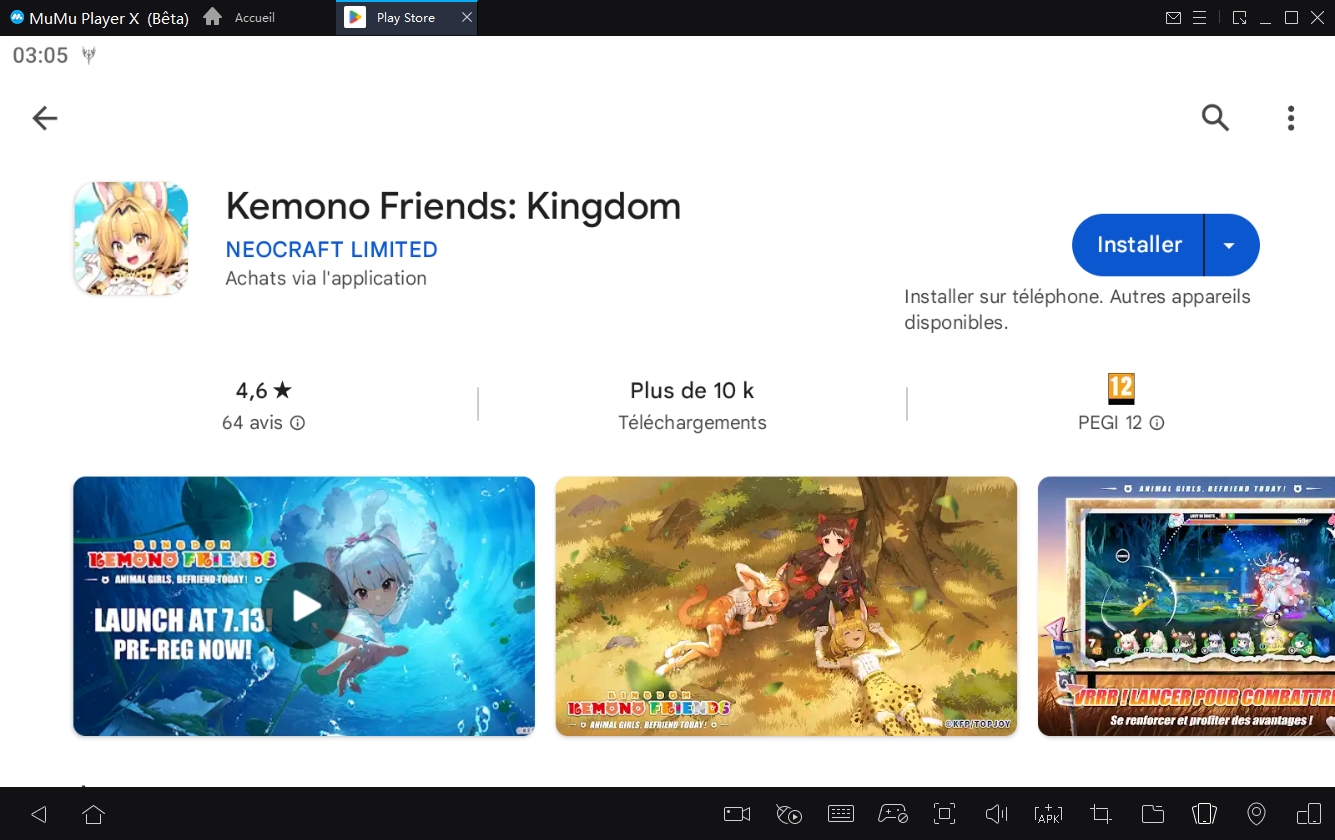The image size is (1335, 840).
Task: Open the NEOCRAFT LIMITED developer page
Action: [x=331, y=249]
